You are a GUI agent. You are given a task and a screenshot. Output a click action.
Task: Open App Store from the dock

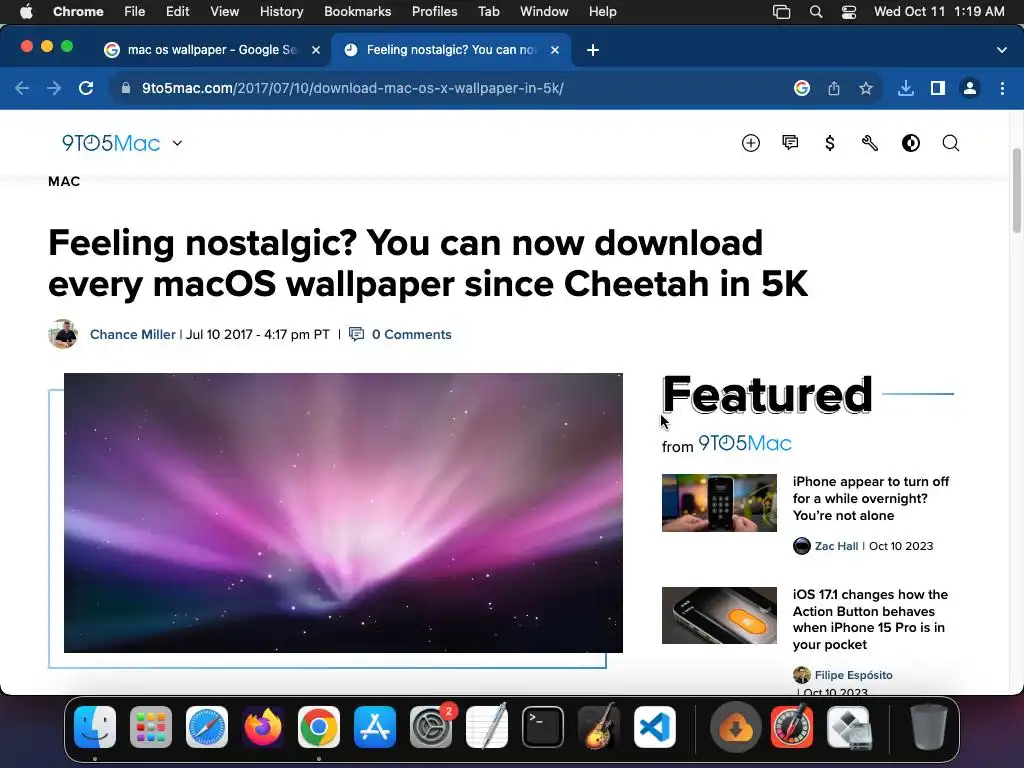click(x=375, y=727)
